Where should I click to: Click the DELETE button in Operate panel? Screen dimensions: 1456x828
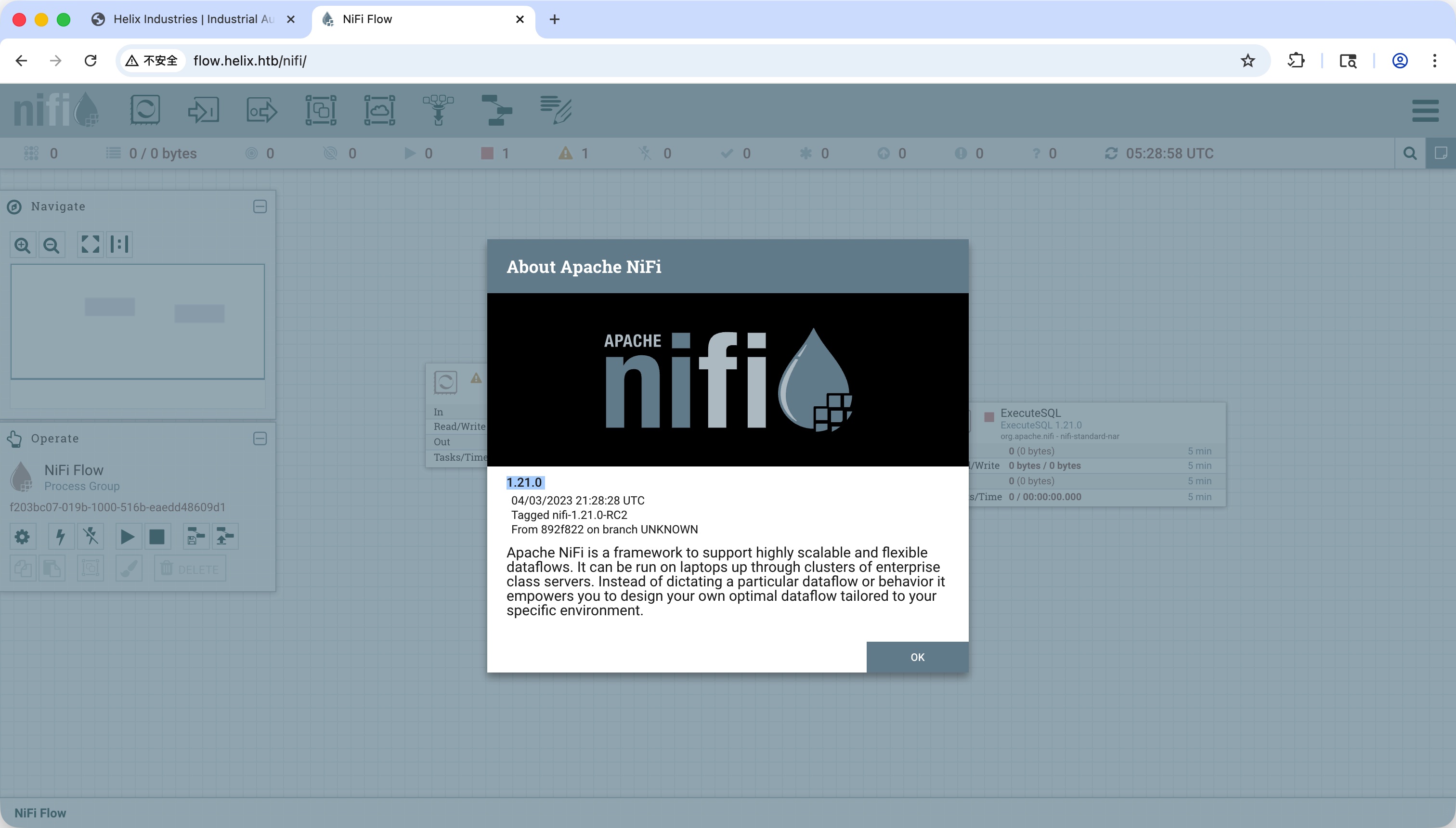[x=190, y=569]
